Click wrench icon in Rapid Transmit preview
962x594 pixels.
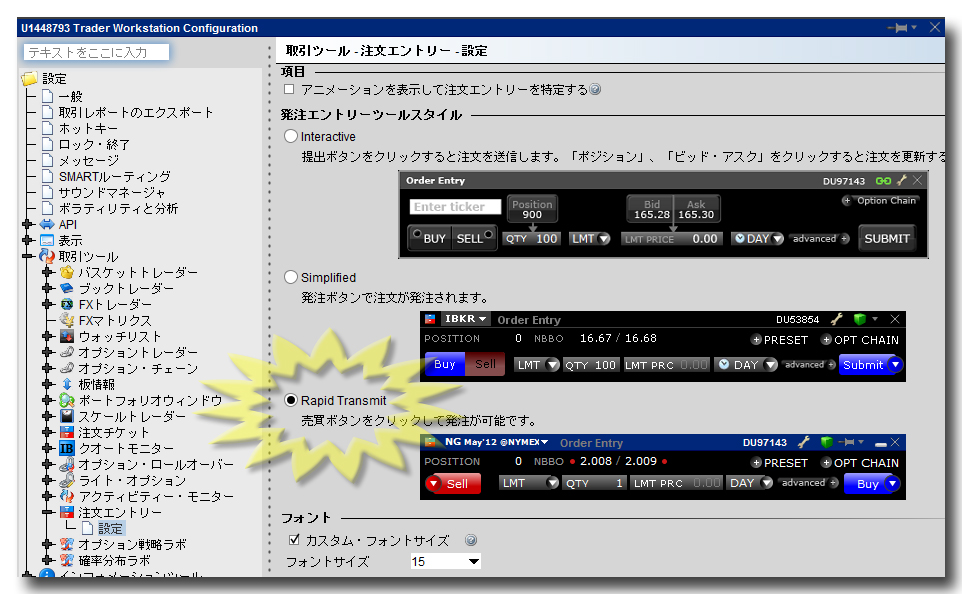click(x=804, y=442)
